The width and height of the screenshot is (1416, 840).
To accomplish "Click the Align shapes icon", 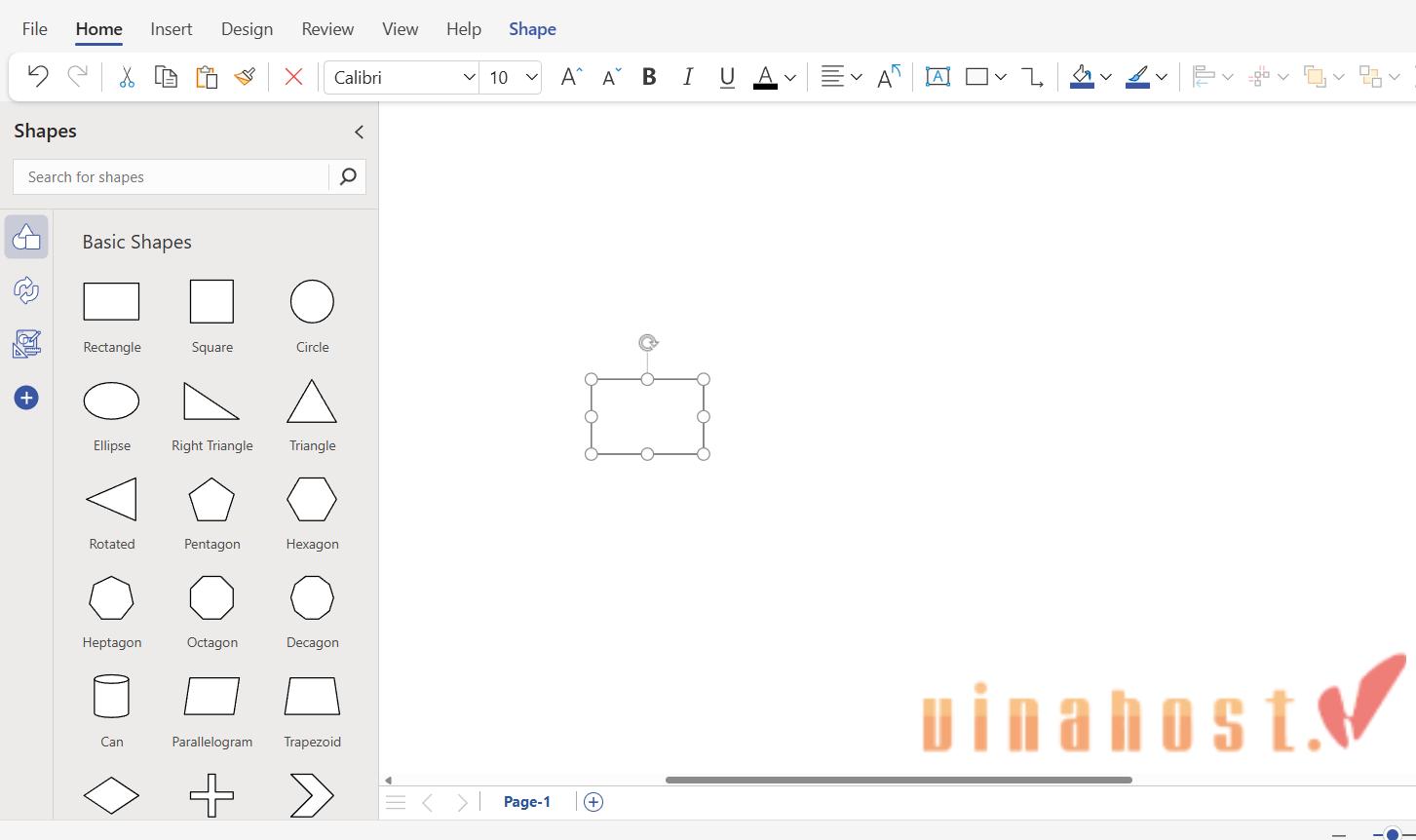I will (1205, 77).
